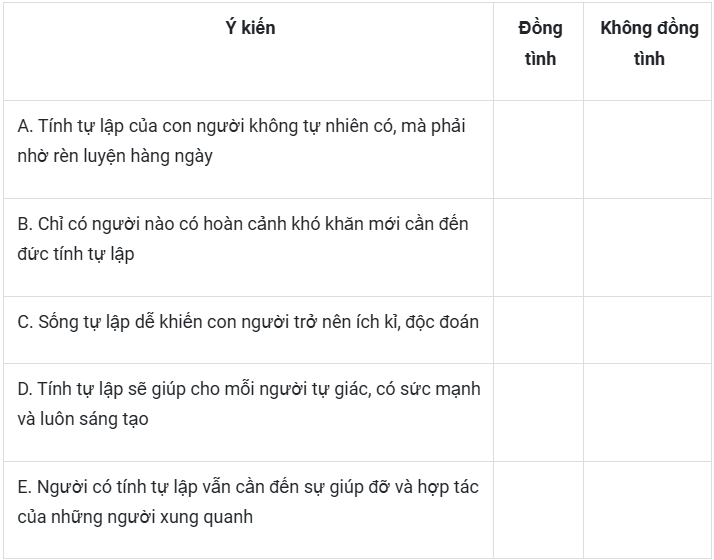Click the 'Ý kiến' column header
This screenshot has width=714, height=560.
click(x=250, y=28)
